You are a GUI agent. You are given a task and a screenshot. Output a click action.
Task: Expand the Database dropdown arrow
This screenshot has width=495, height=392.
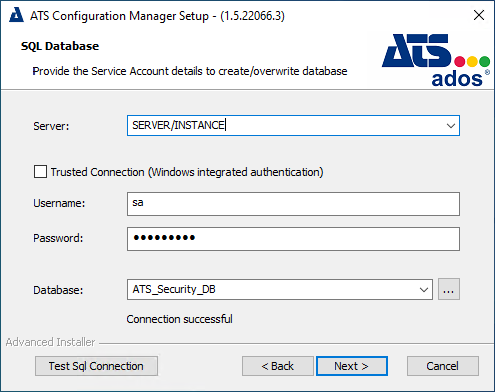tap(424, 289)
